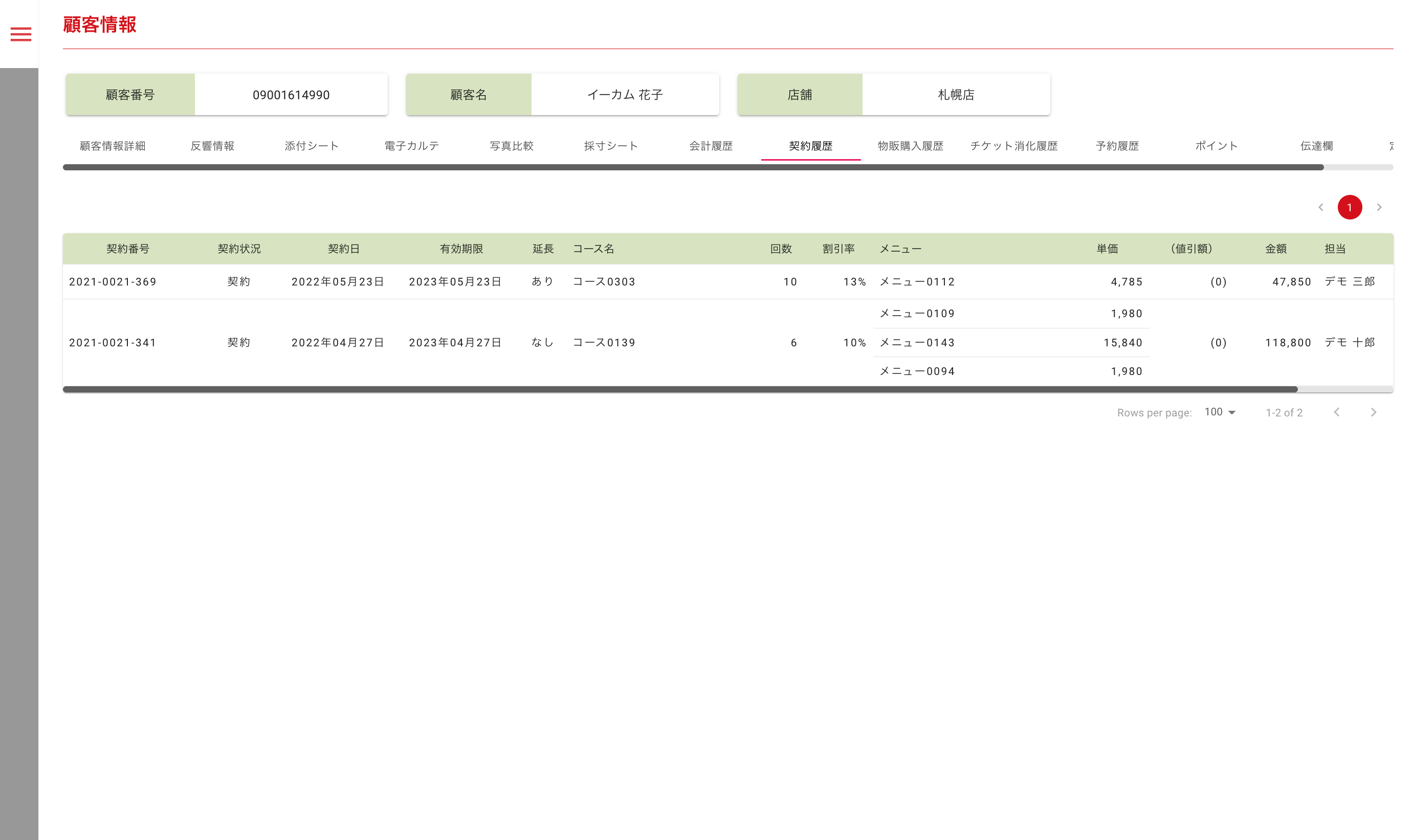1413x840 pixels.
Task: Switch to チケット消化履歴 tab
Action: [x=1014, y=146]
